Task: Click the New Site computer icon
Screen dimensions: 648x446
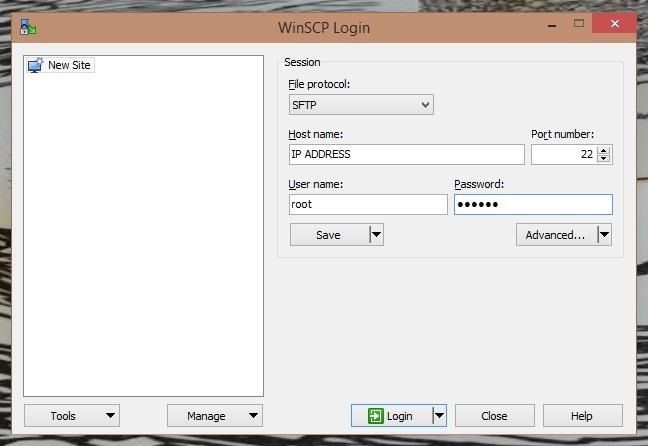Action: [36, 65]
